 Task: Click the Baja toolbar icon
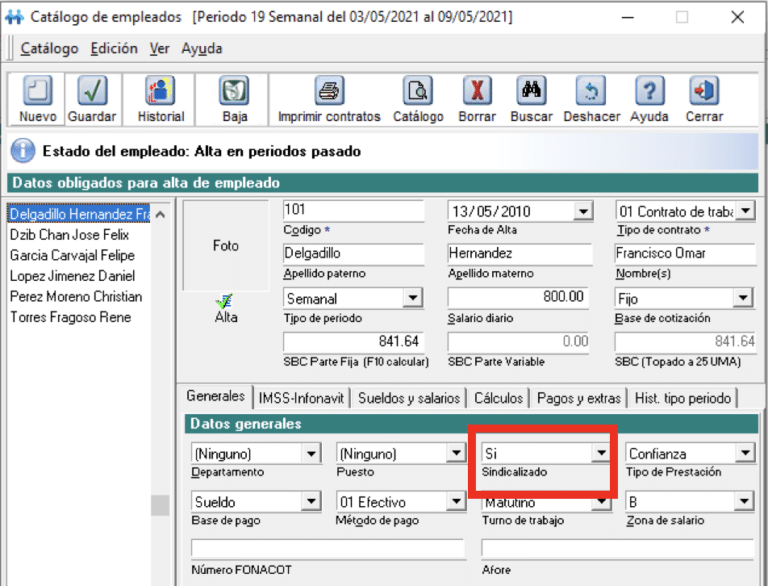(x=234, y=90)
